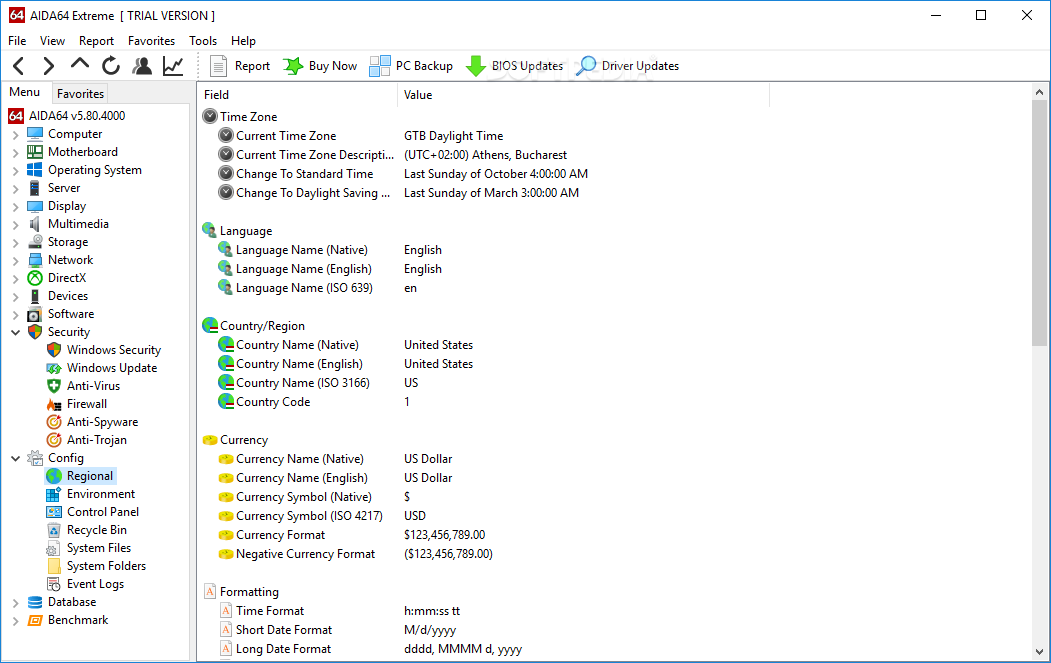Open the File menu
Viewport: 1051px width, 663px height.
coord(17,41)
